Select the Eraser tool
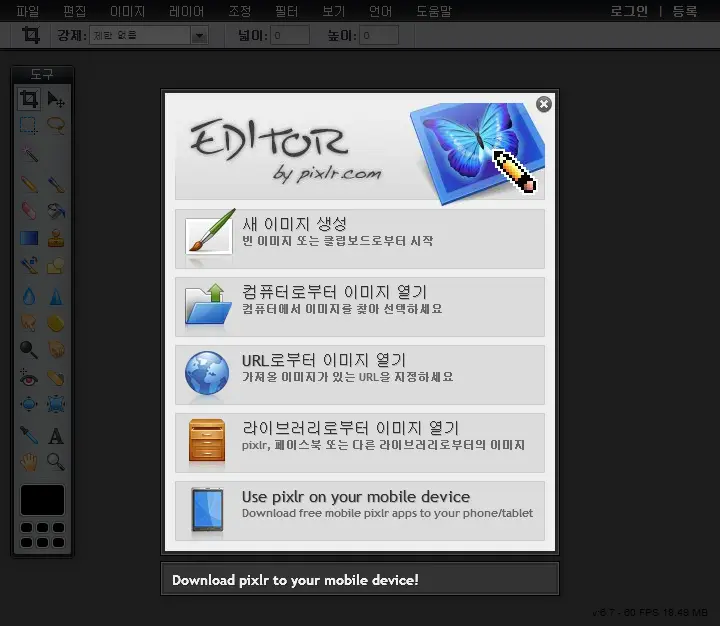This screenshot has height=626, width=720. pos(29,211)
